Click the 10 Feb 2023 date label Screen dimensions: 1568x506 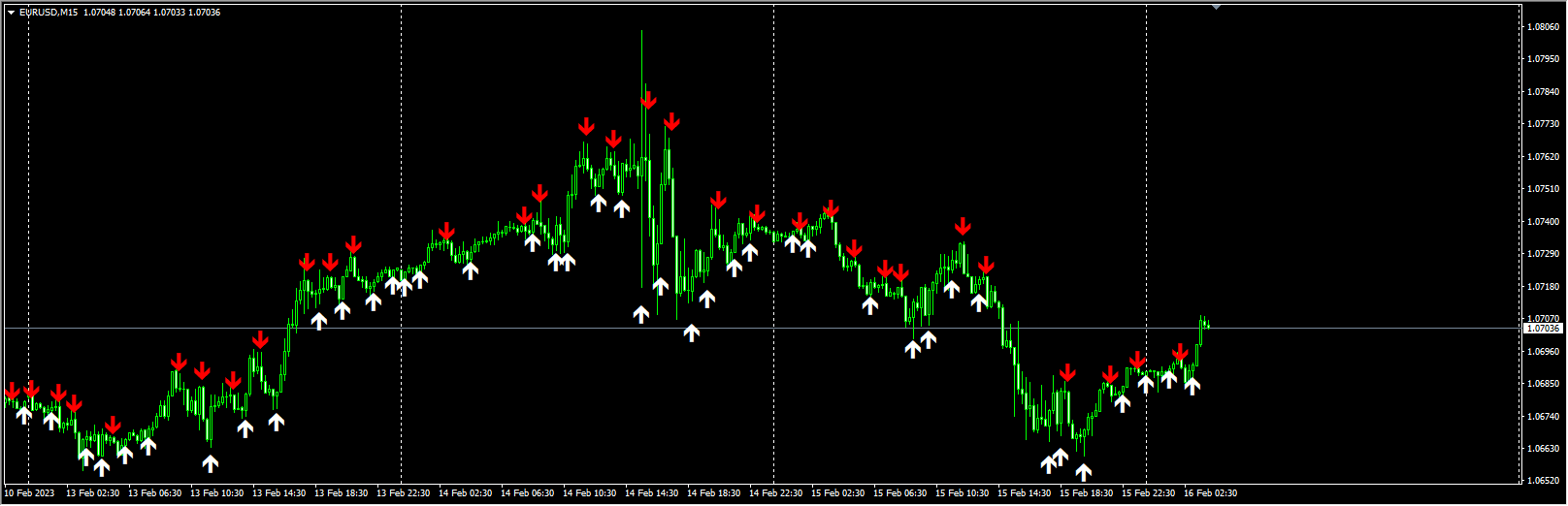30,493
